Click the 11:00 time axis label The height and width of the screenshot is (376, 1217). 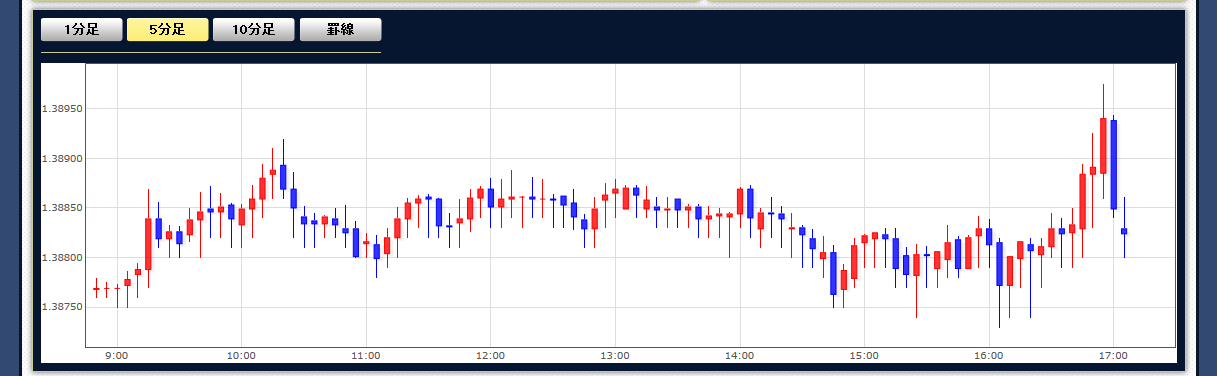click(366, 356)
